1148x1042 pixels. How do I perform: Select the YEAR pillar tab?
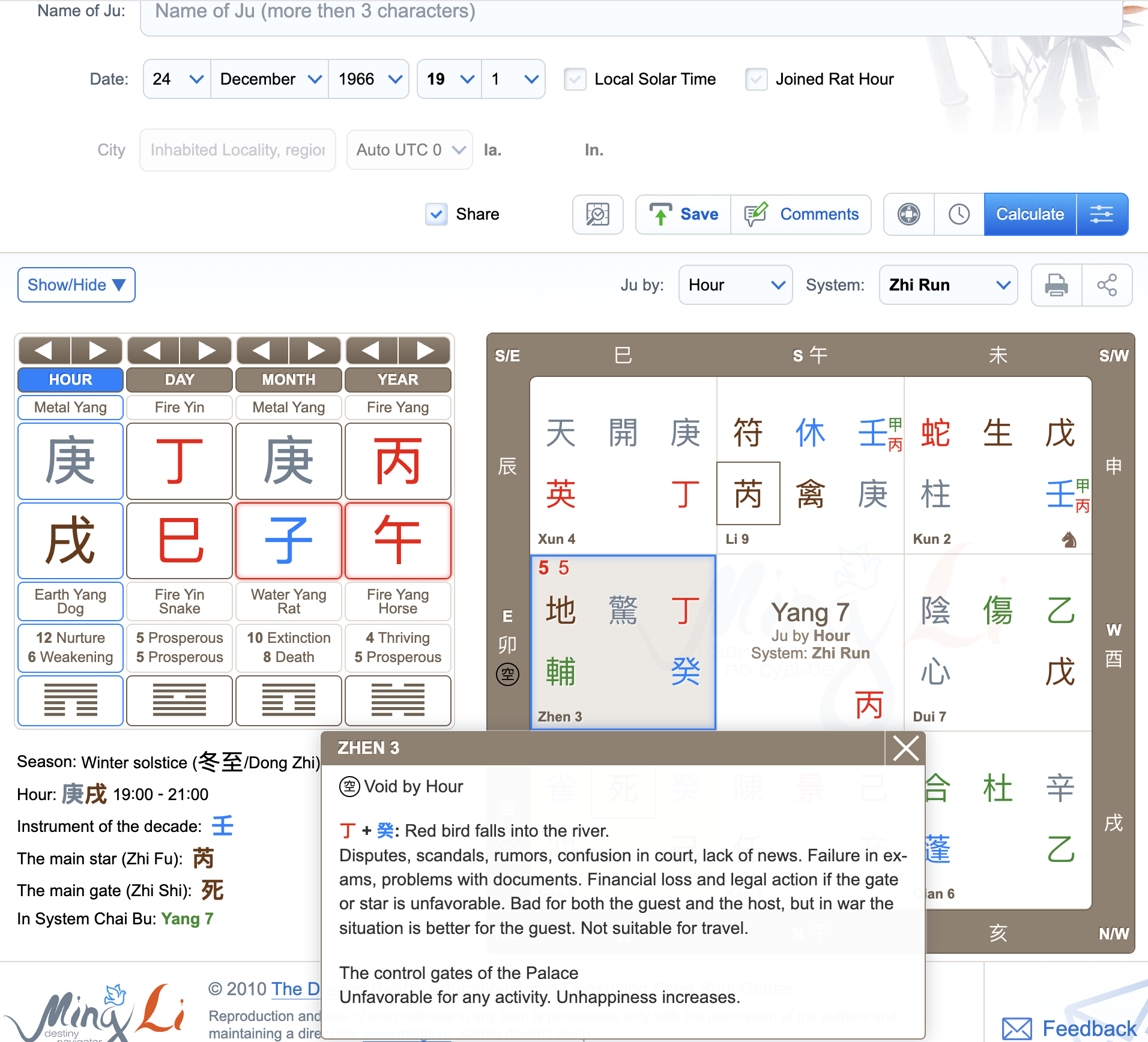pyautogui.click(x=398, y=380)
